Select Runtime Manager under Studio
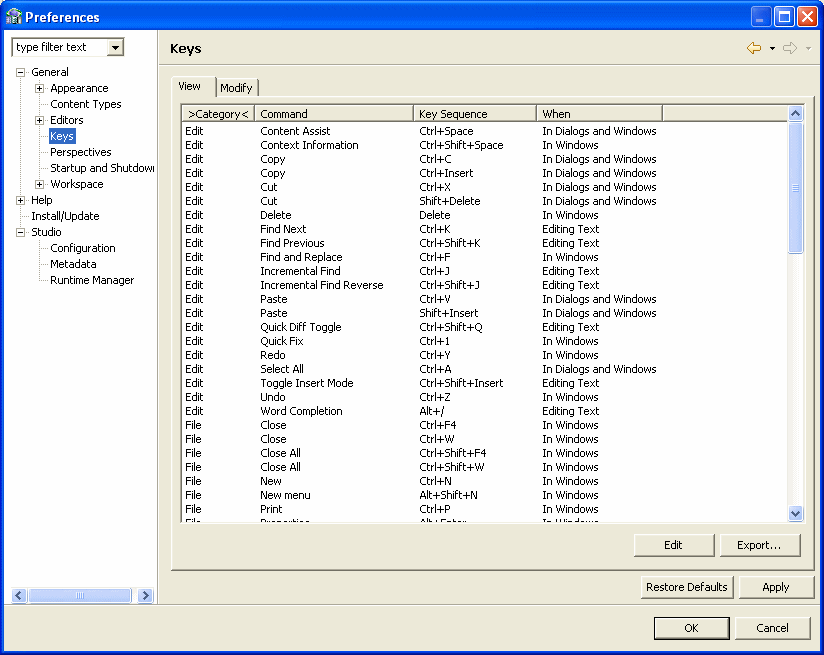Viewport: 824px width, 655px height. [92, 280]
